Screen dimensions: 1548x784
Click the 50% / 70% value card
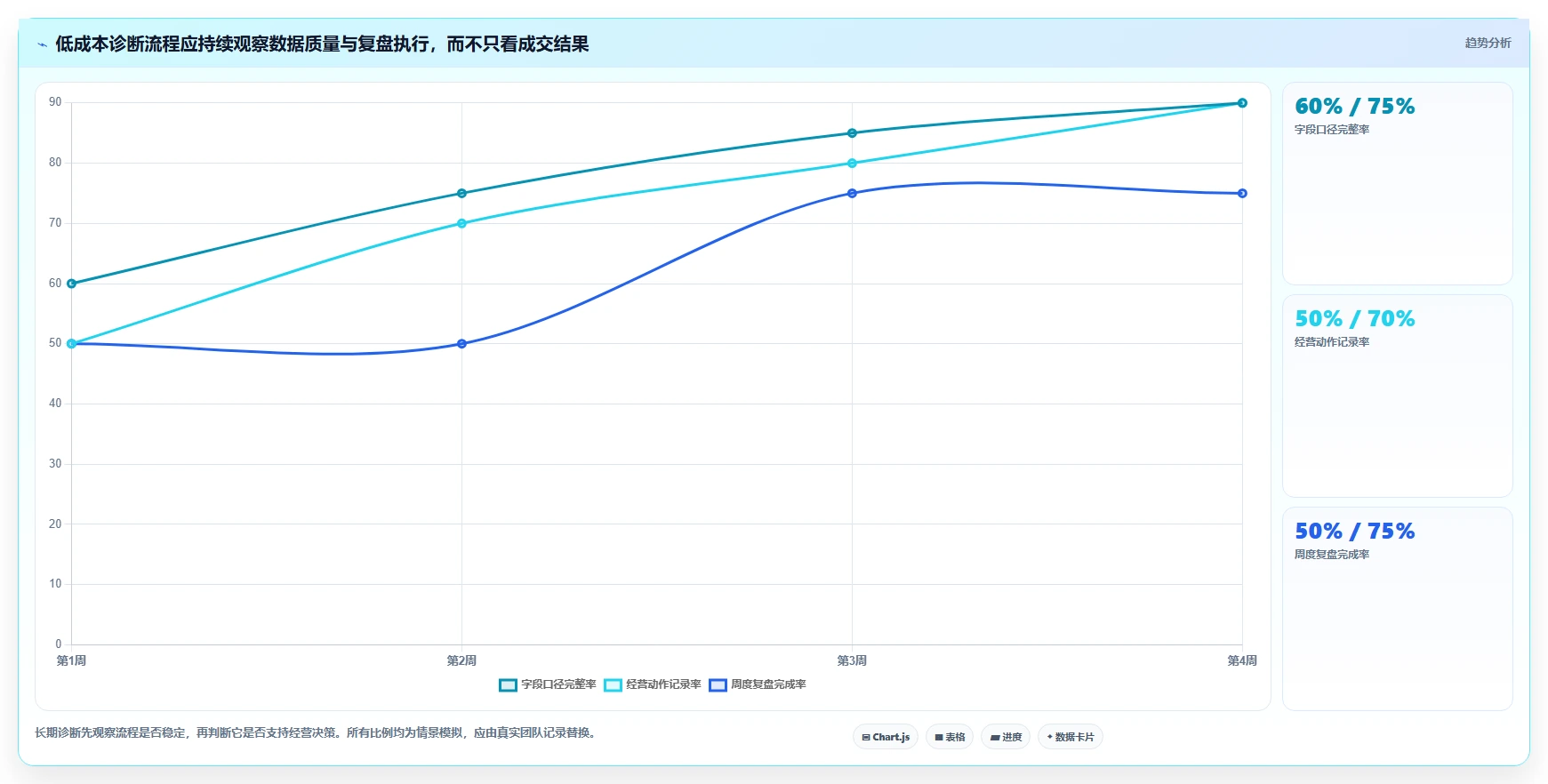tap(1398, 396)
